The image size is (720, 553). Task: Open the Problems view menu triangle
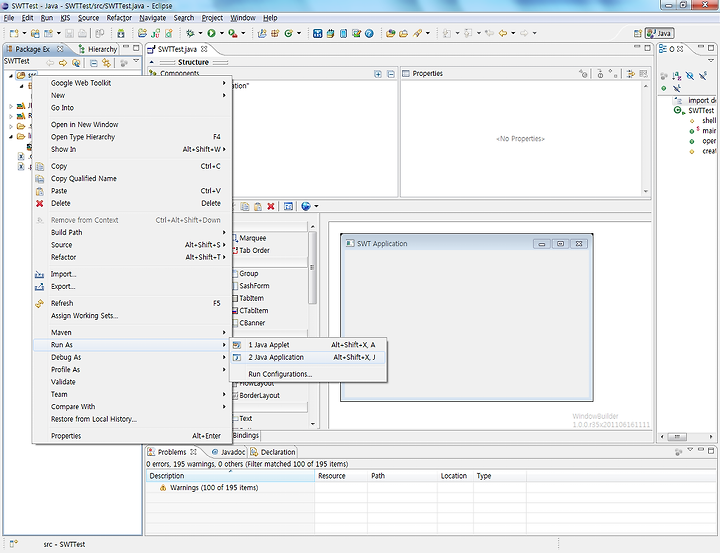[x=690, y=450]
